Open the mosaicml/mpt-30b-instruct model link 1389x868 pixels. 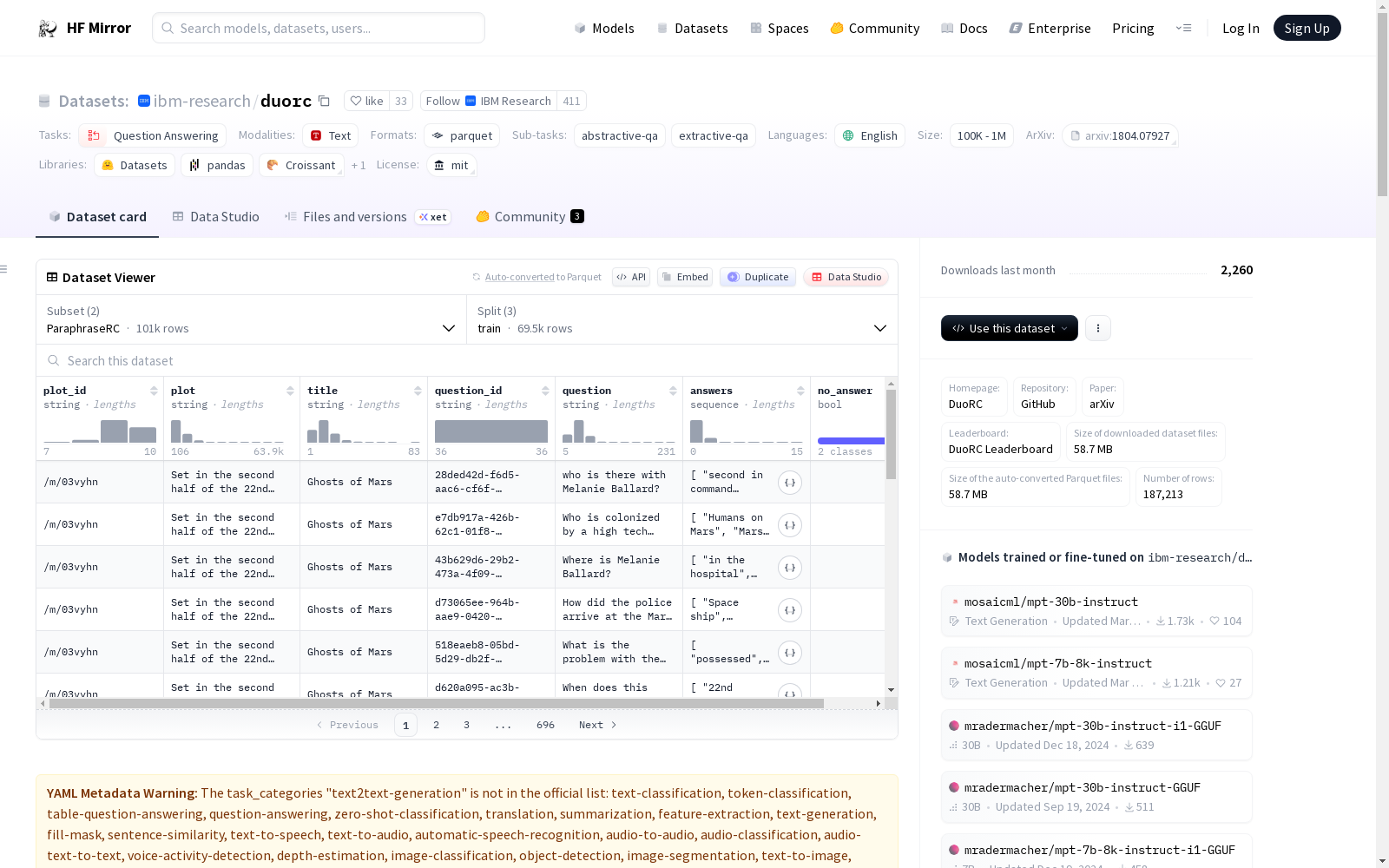[1050, 602]
